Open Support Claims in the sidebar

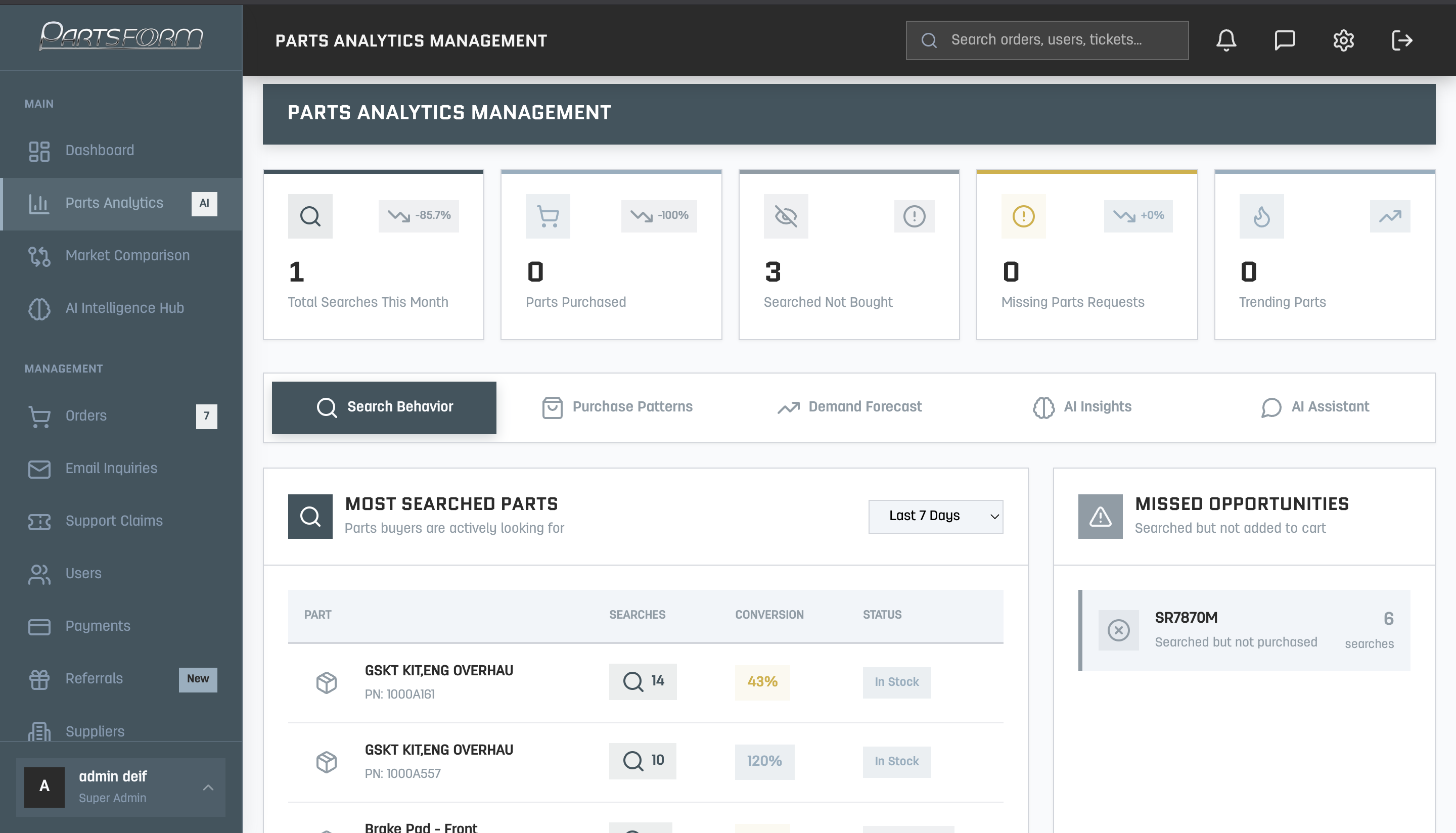coord(121,522)
